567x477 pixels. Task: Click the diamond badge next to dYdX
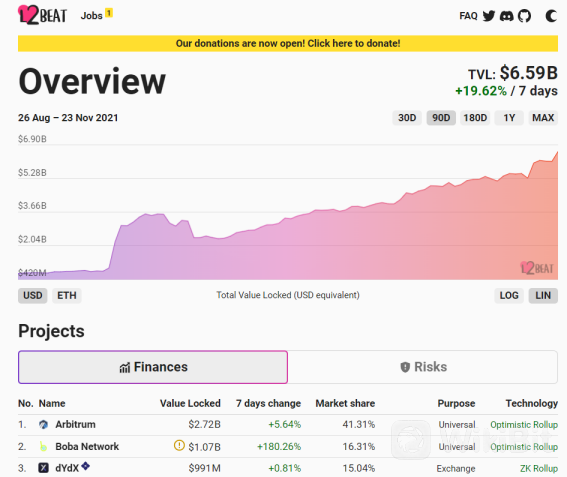coord(85,466)
